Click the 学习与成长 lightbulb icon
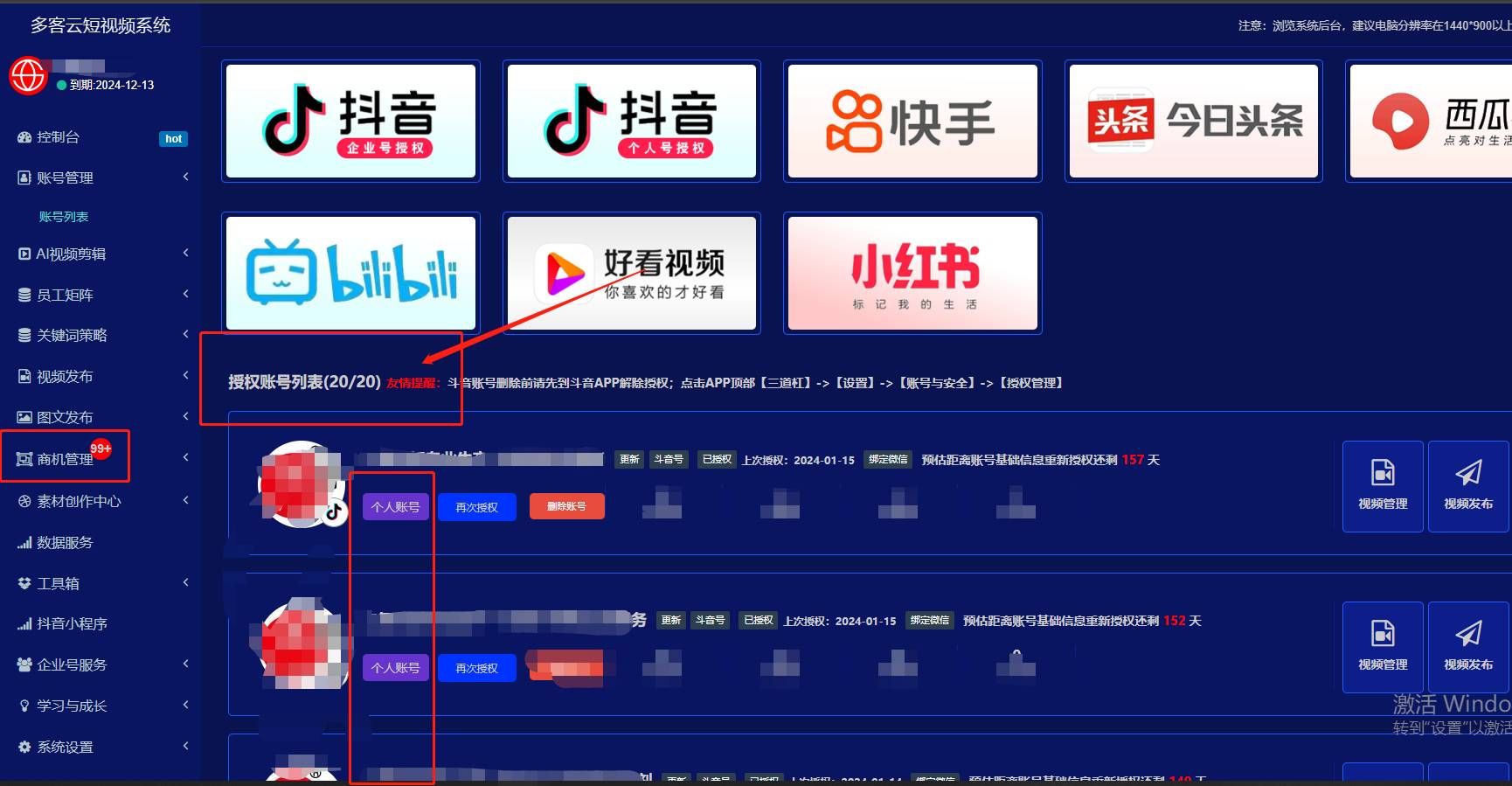Image resolution: width=1512 pixels, height=786 pixels. point(24,706)
